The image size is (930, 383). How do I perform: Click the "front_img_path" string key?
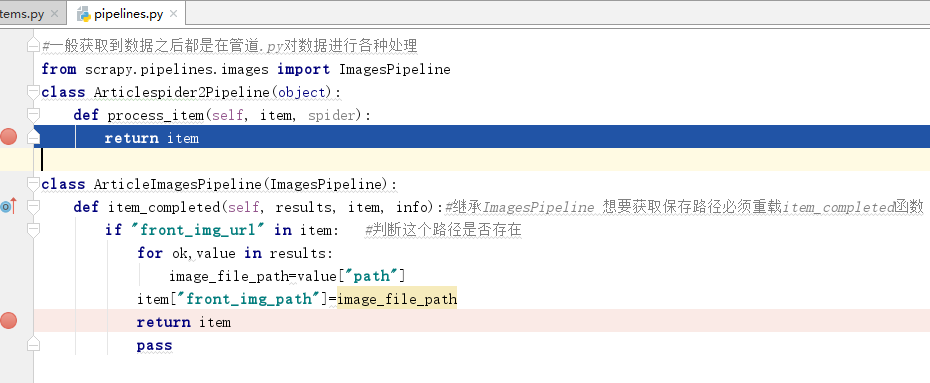249,299
